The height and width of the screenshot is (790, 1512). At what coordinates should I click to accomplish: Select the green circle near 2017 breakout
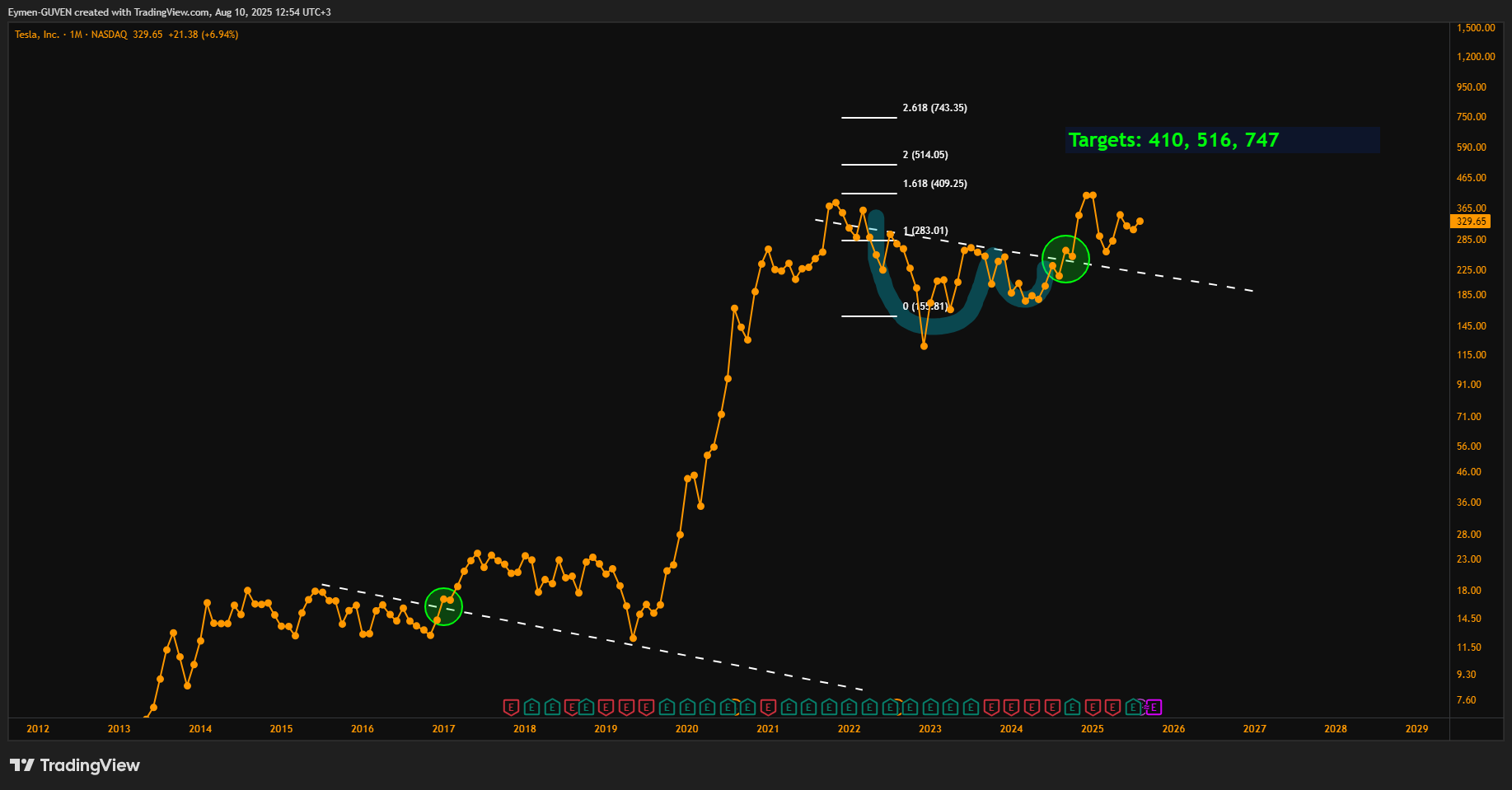(x=443, y=607)
